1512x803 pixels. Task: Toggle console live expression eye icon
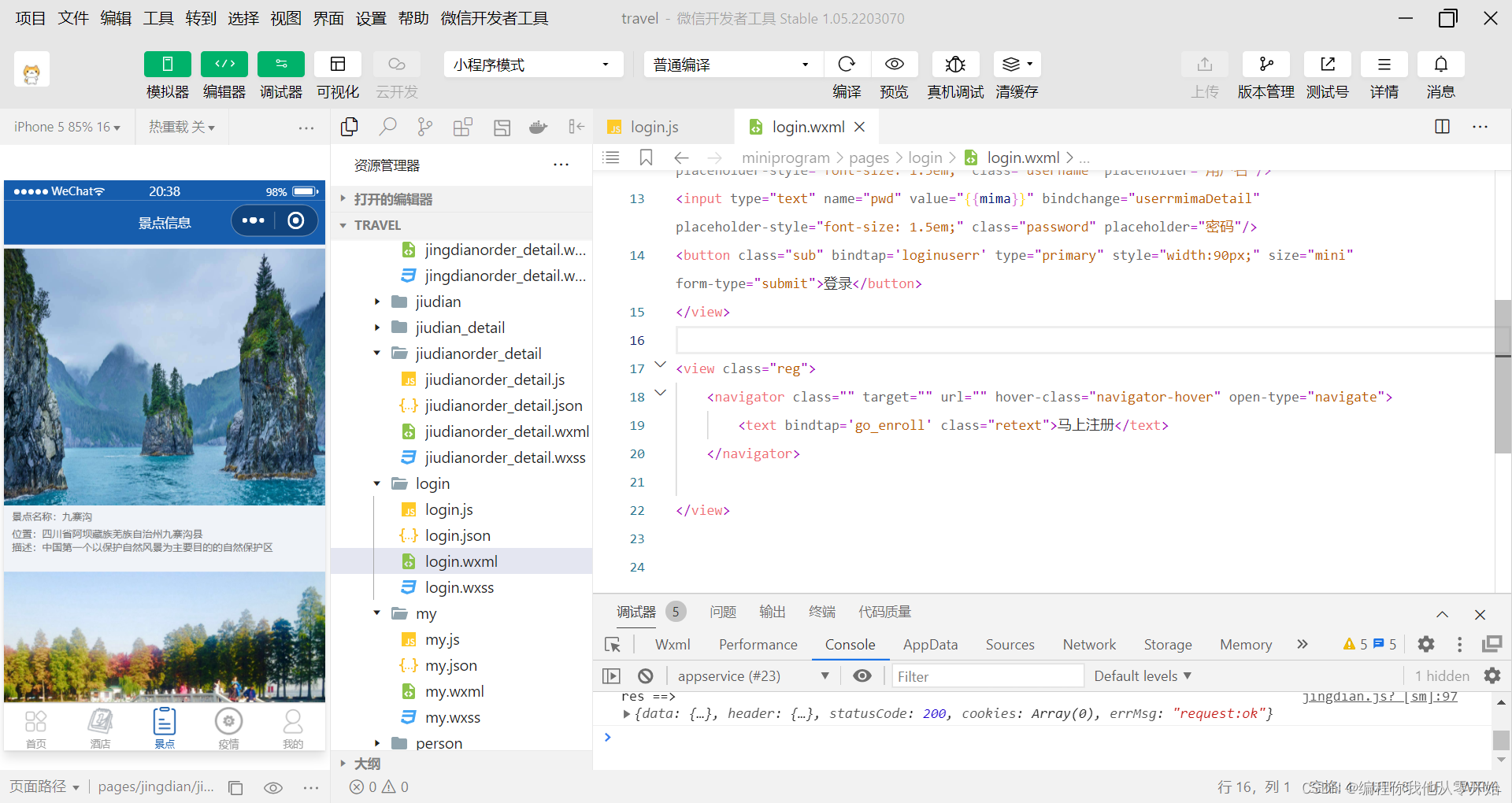[862, 676]
